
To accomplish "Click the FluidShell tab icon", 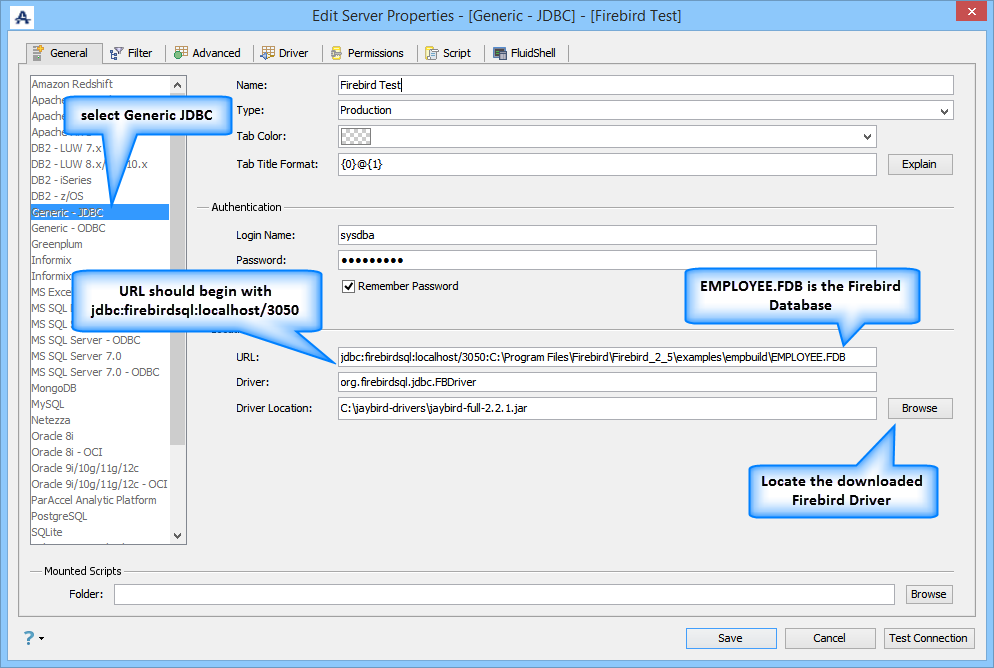I will [500, 53].
